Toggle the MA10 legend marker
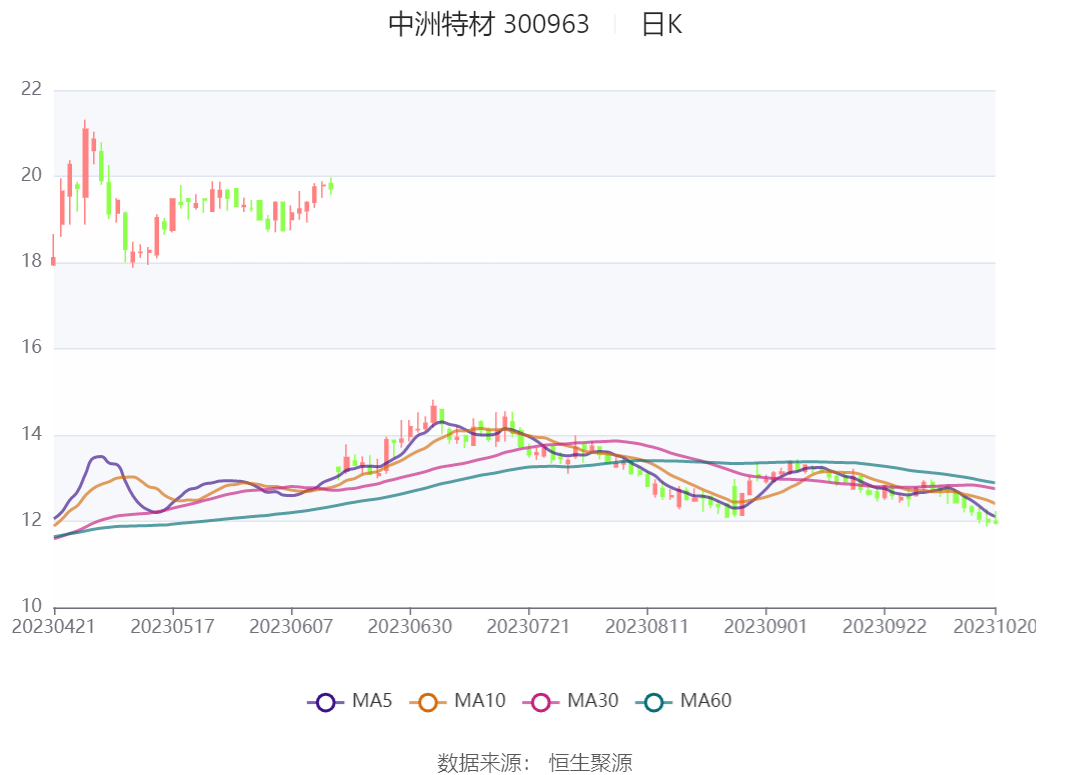This screenshot has width=1071, height=775. [x=428, y=702]
